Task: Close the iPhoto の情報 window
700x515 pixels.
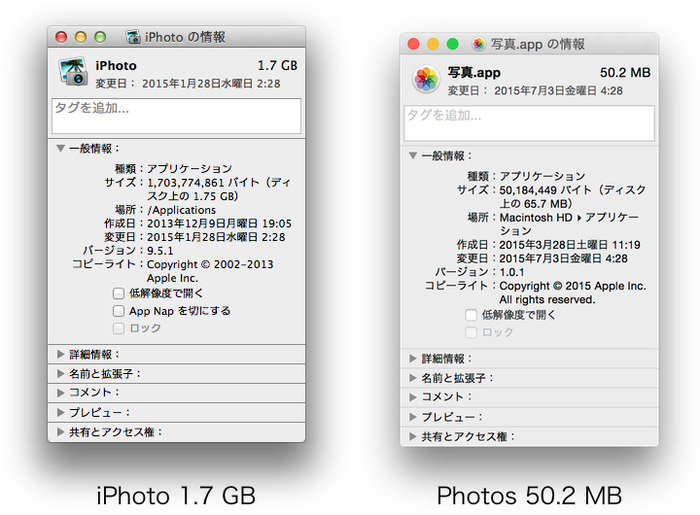Action: click(61, 37)
